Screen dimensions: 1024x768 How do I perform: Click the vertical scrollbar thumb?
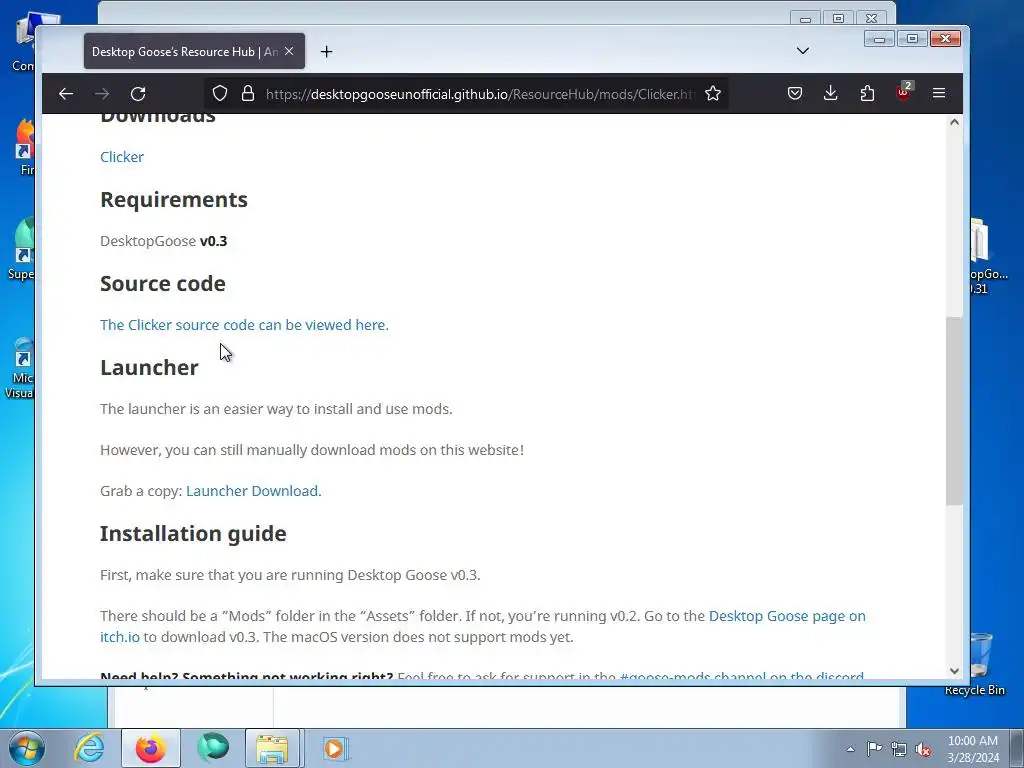point(954,410)
